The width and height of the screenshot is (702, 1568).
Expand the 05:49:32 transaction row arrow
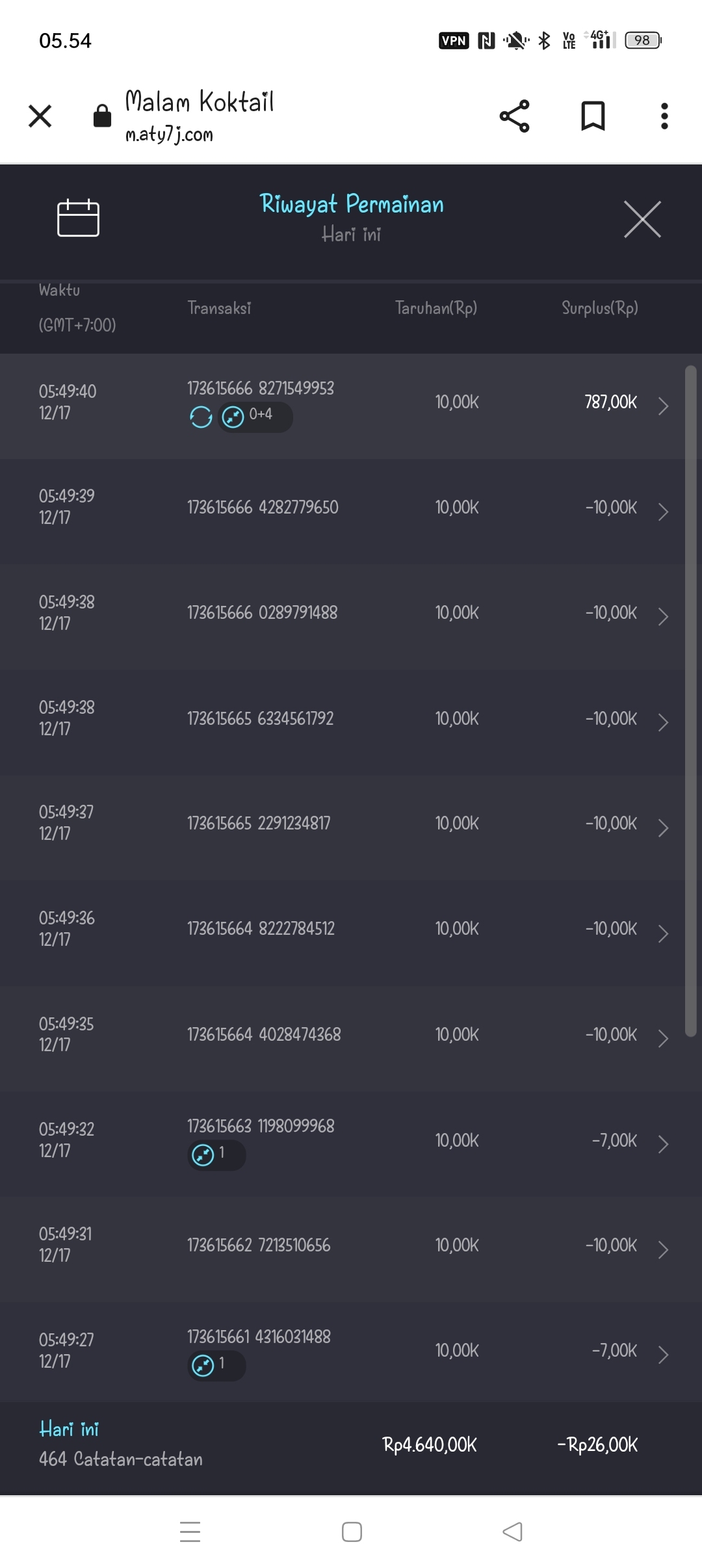[663, 1144]
